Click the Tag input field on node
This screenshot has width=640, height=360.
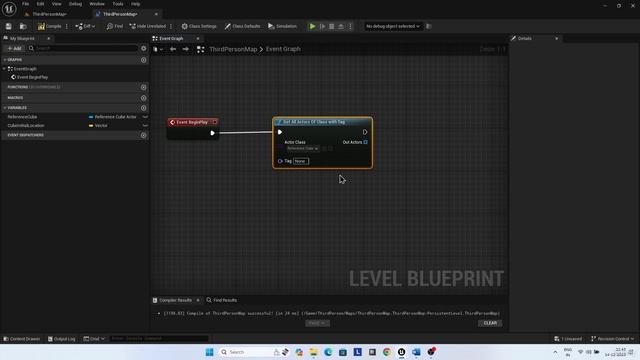(x=301, y=161)
